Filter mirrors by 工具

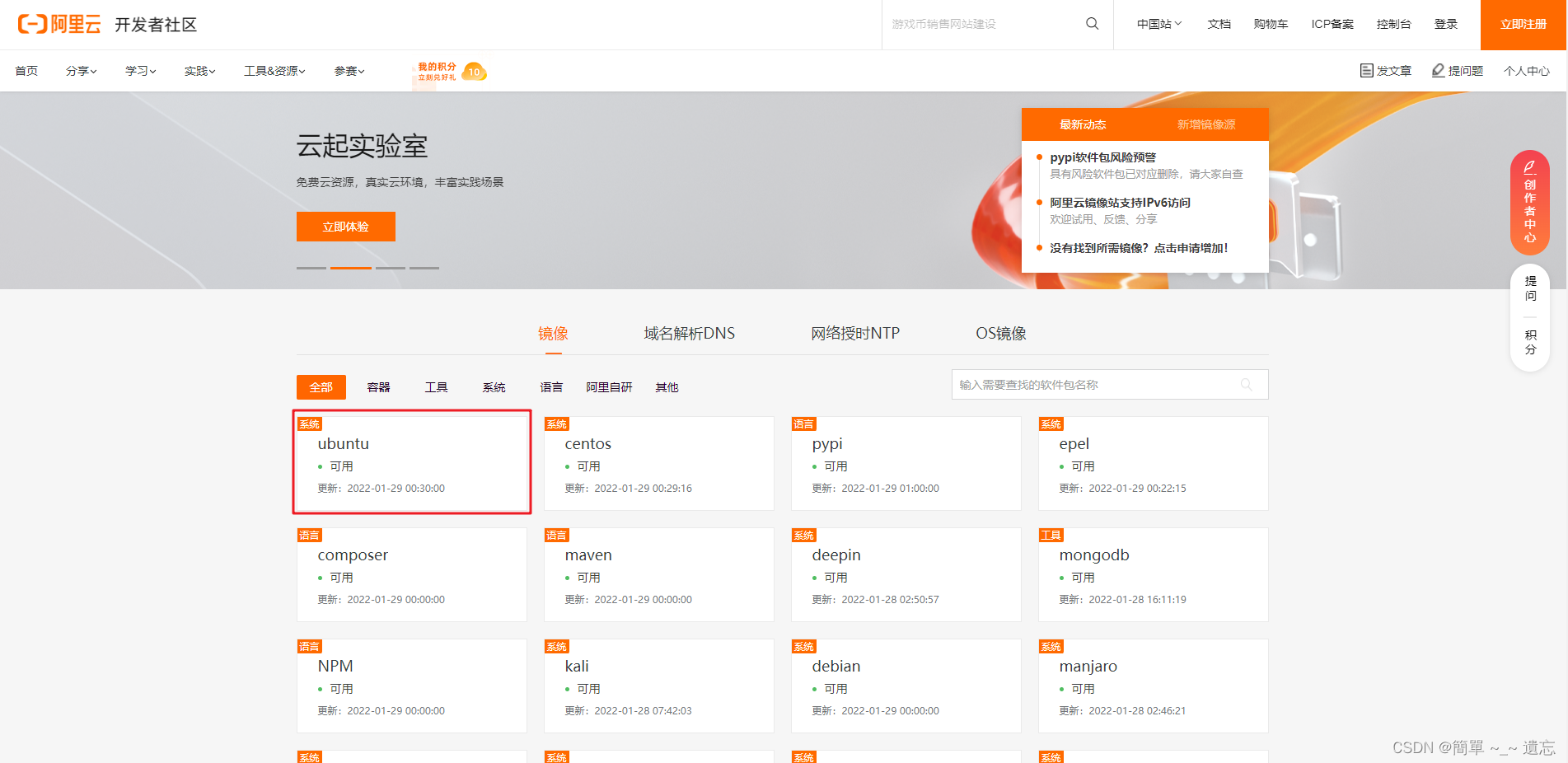(x=437, y=387)
